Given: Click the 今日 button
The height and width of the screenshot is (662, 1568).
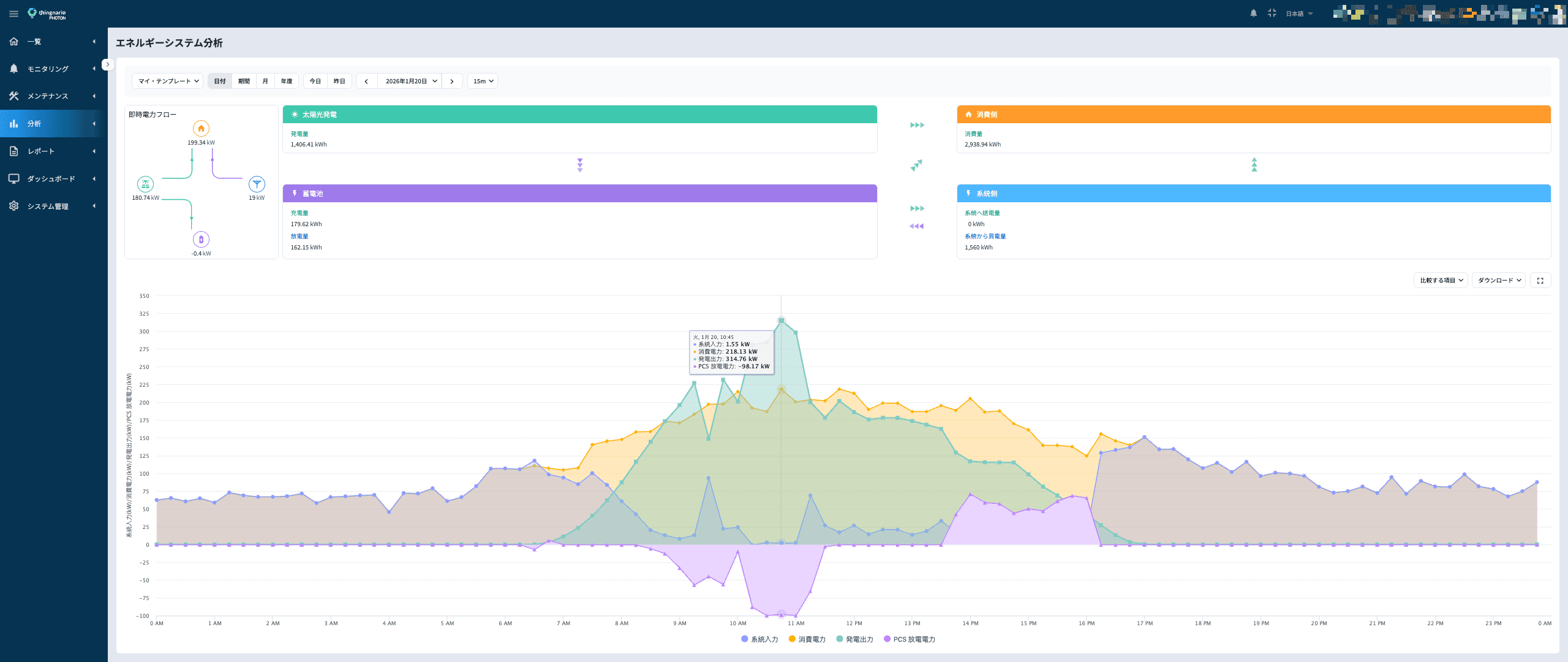Looking at the screenshot, I should 315,81.
